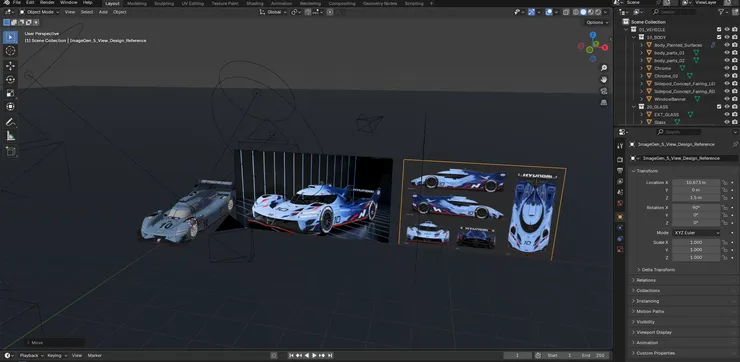Select the Select Box tool

10,37
